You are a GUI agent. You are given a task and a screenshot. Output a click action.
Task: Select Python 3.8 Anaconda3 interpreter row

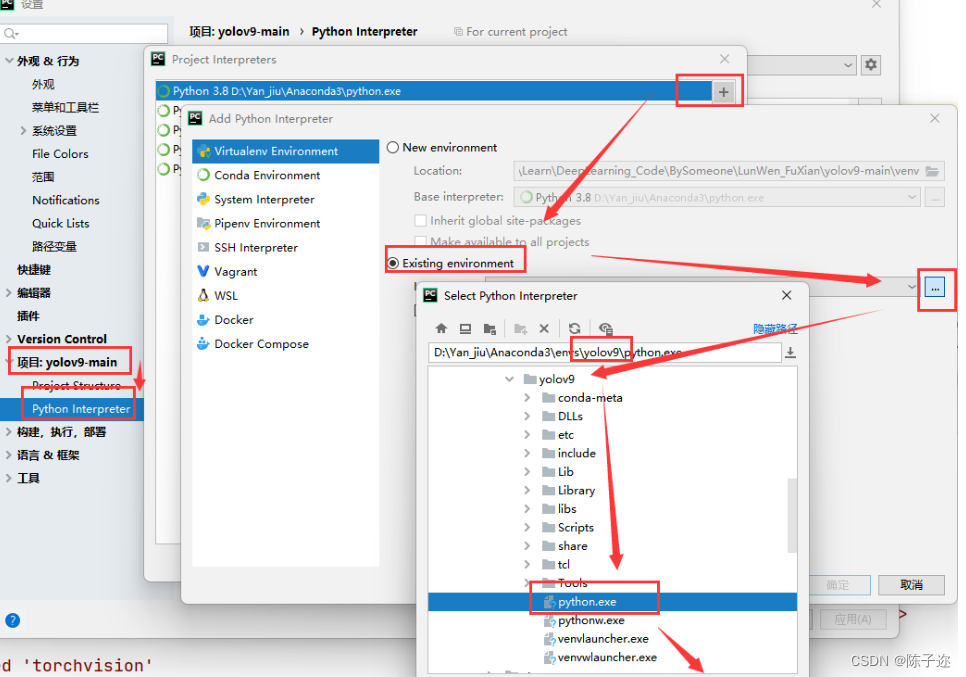(x=434, y=91)
